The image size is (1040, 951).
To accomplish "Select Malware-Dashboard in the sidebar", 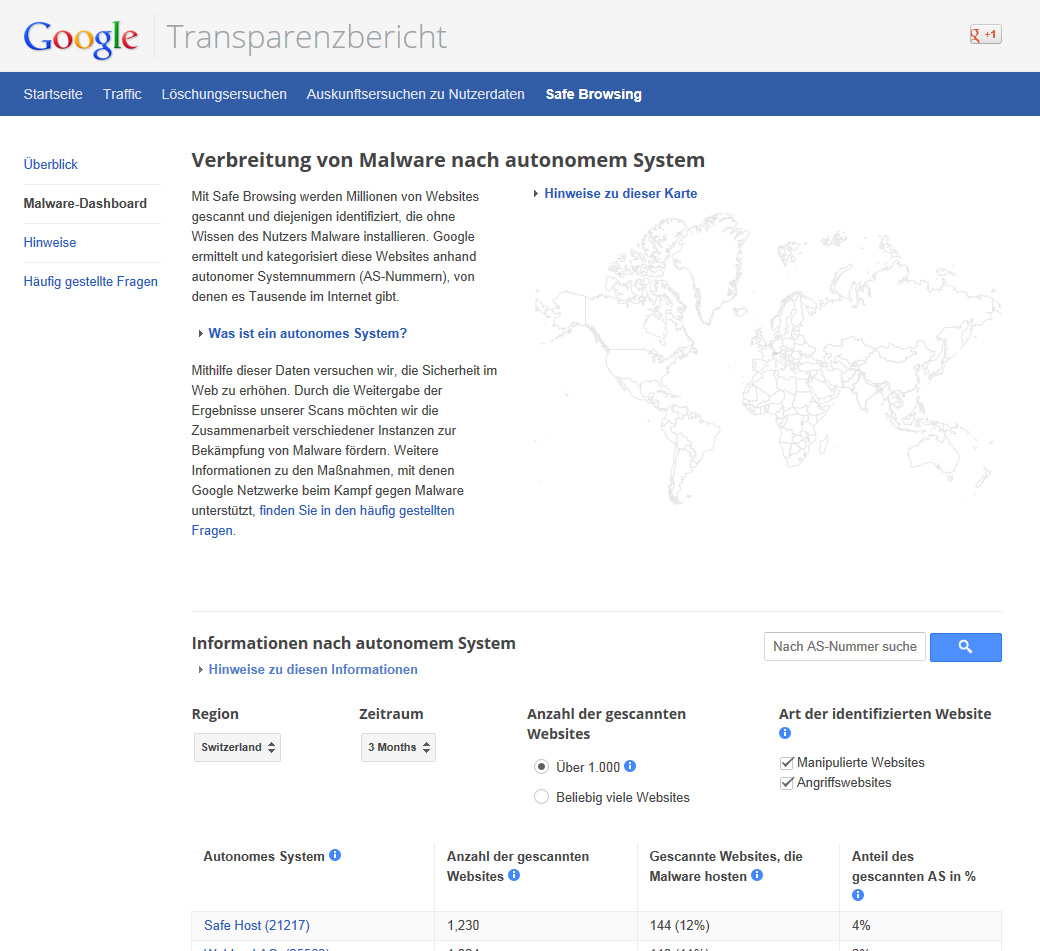I will click(x=85, y=204).
